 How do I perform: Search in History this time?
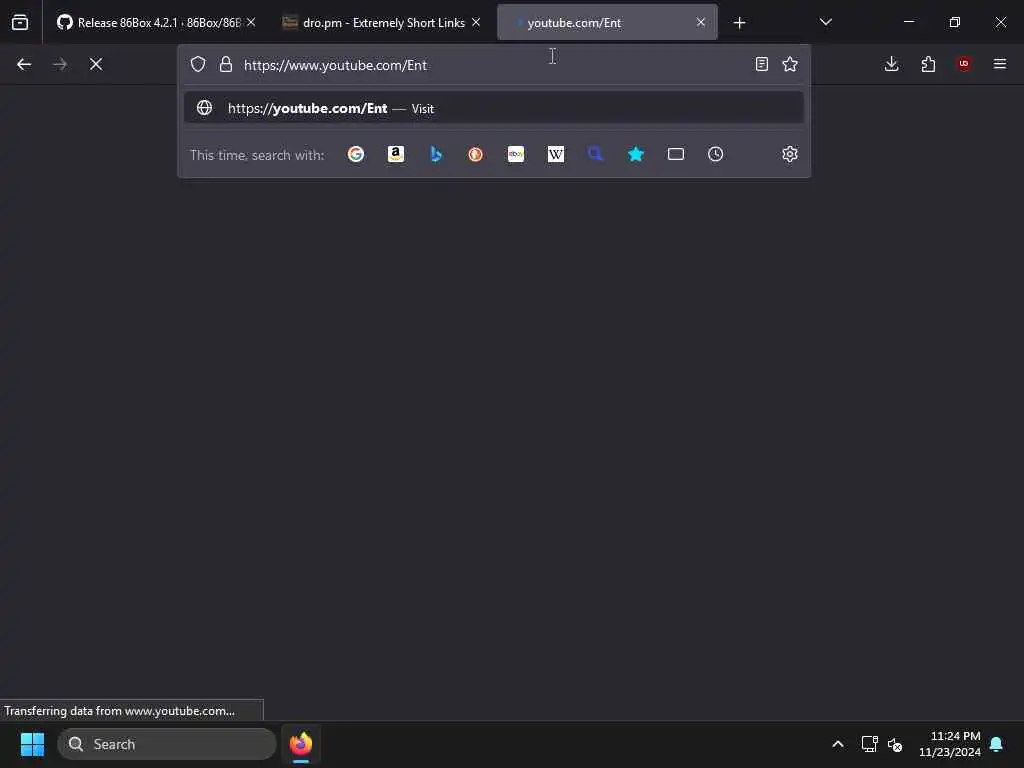(x=716, y=154)
